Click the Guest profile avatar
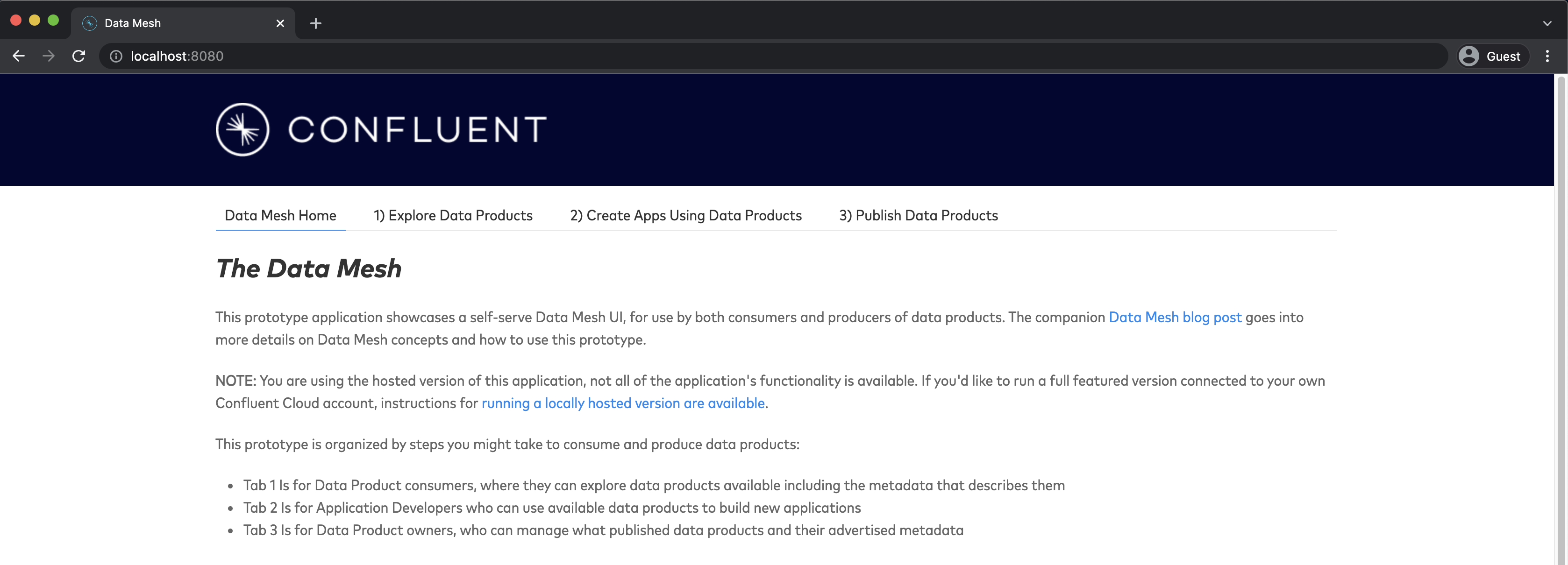1568x565 pixels. [1469, 56]
